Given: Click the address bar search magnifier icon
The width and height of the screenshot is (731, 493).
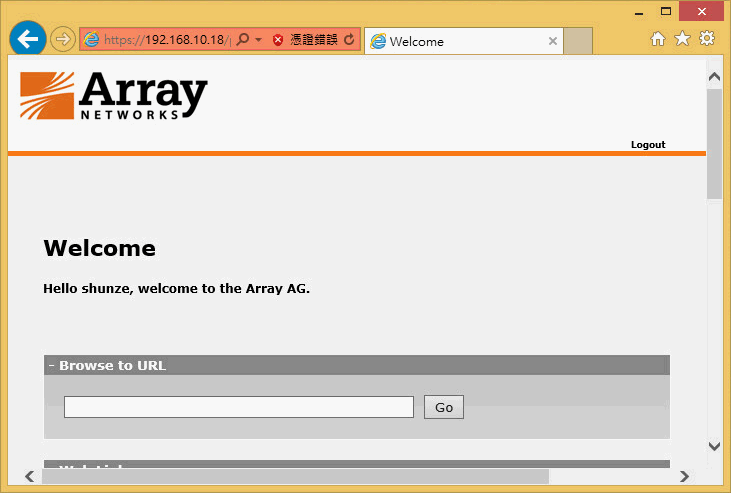Looking at the screenshot, I should pos(242,39).
